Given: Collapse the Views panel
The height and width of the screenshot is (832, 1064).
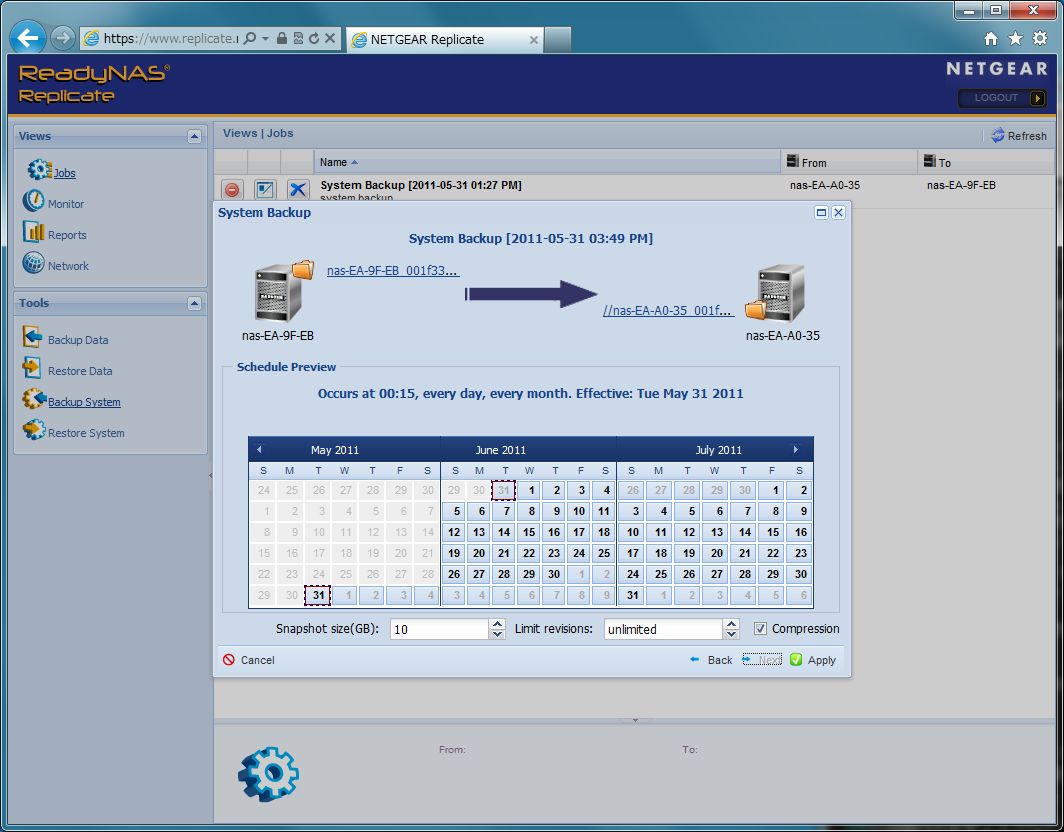Looking at the screenshot, I should [194, 137].
